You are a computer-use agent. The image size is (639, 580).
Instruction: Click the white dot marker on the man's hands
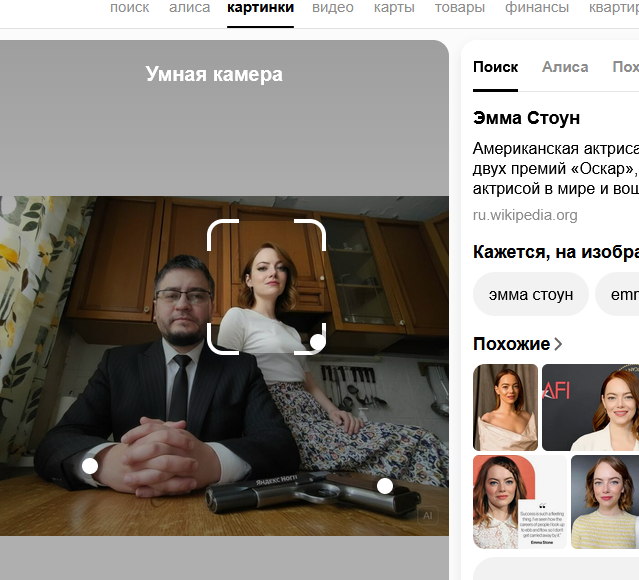click(90, 466)
